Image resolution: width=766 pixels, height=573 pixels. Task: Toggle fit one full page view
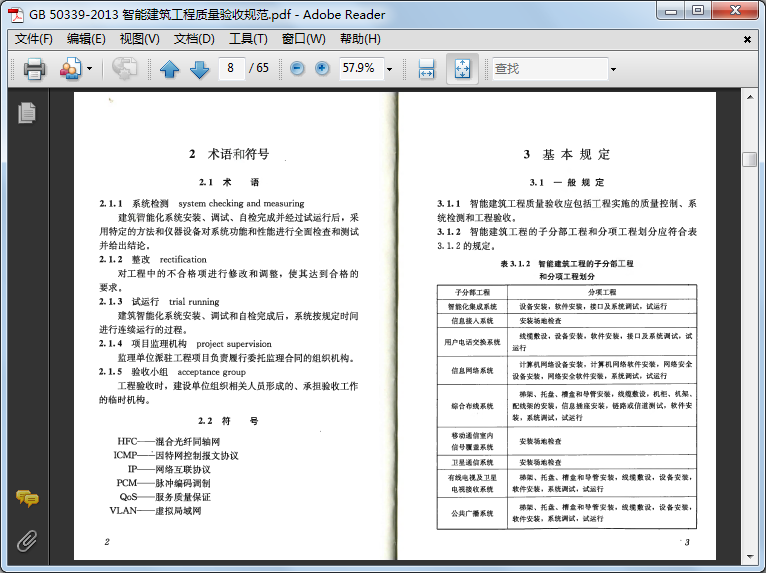pos(462,69)
